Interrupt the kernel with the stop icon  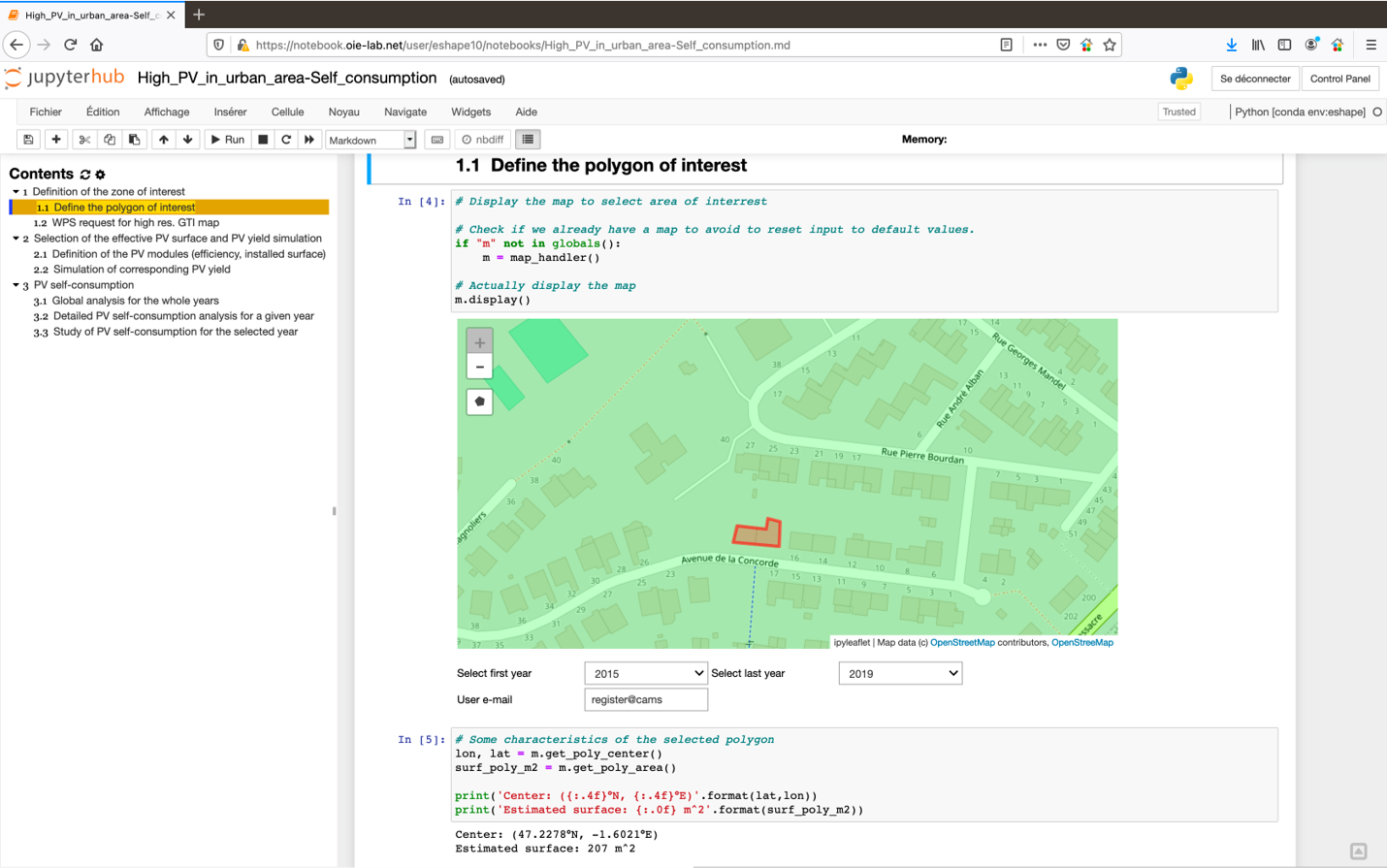262,139
